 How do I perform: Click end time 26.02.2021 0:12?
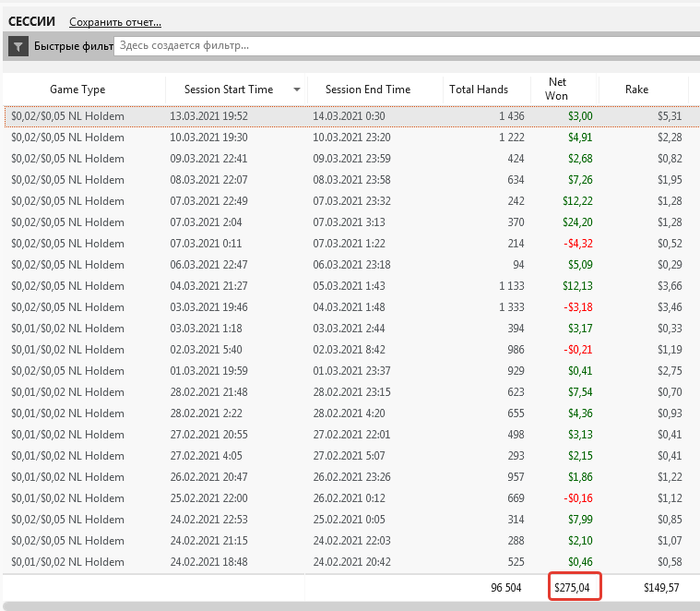coord(349,498)
